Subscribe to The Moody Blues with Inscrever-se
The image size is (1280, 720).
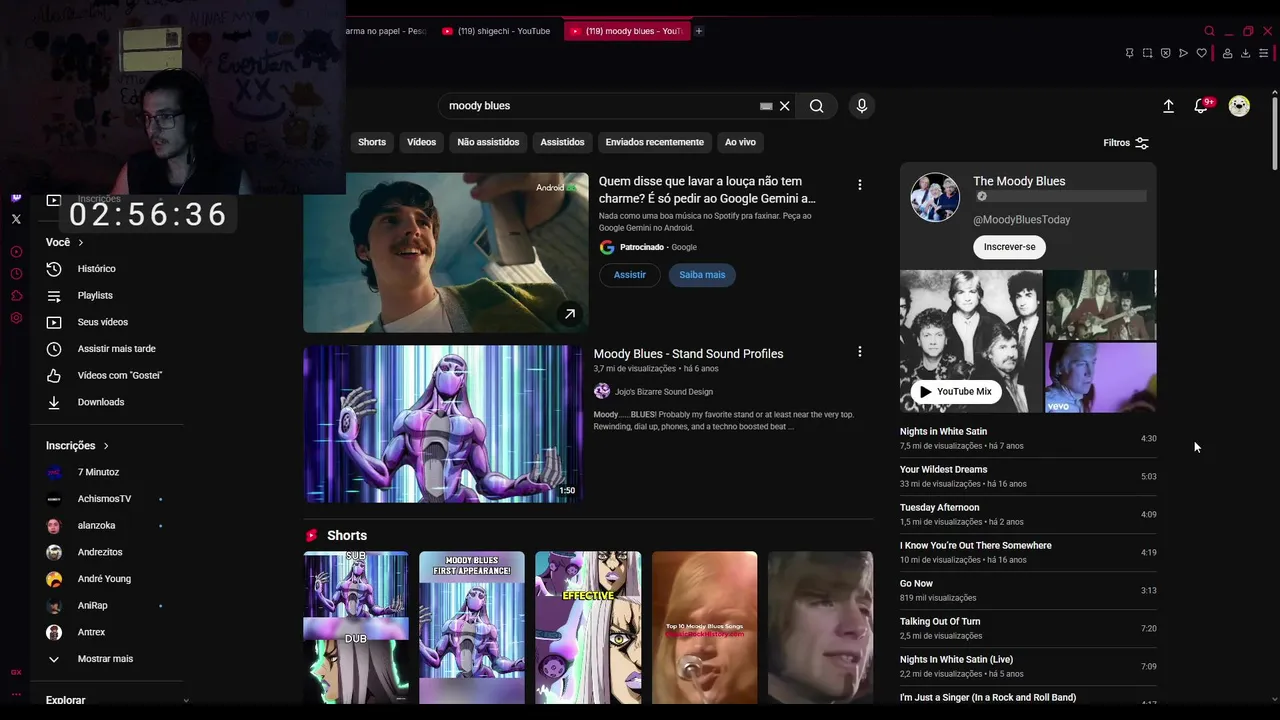pyautogui.click(x=1009, y=247)
